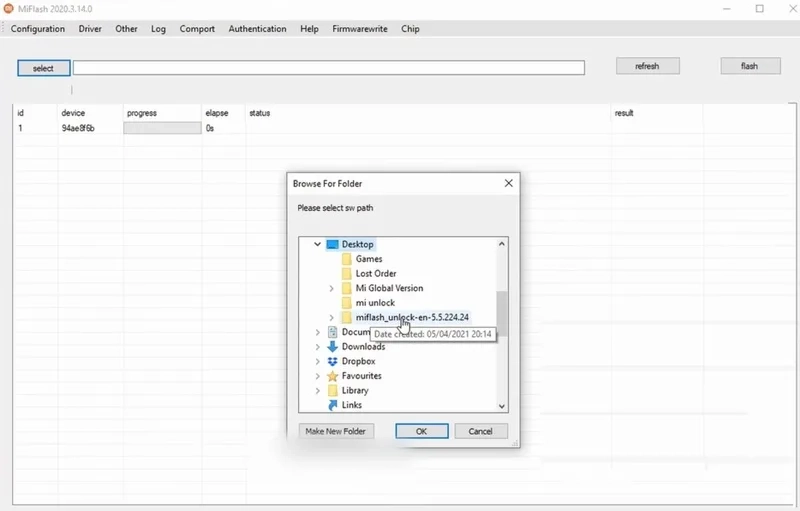Click Make New Folder button
This screenshot has width=800, height=511.
click(x=336, y=431)
